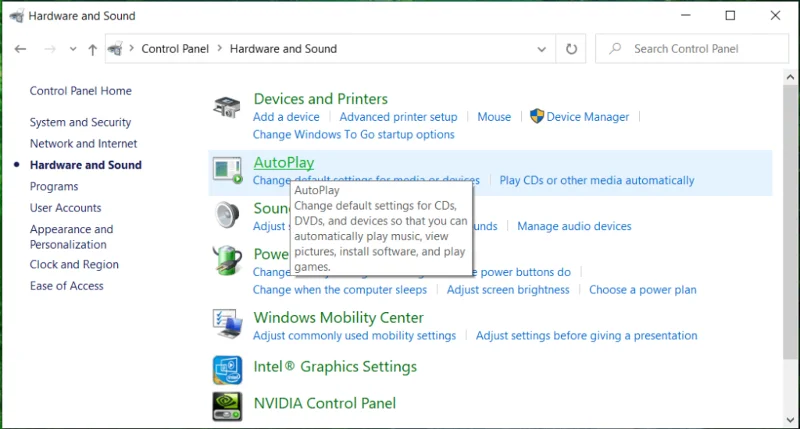800x429 pixels.
Task: Refresh the Control Panel view
Action: click(571, 49)
